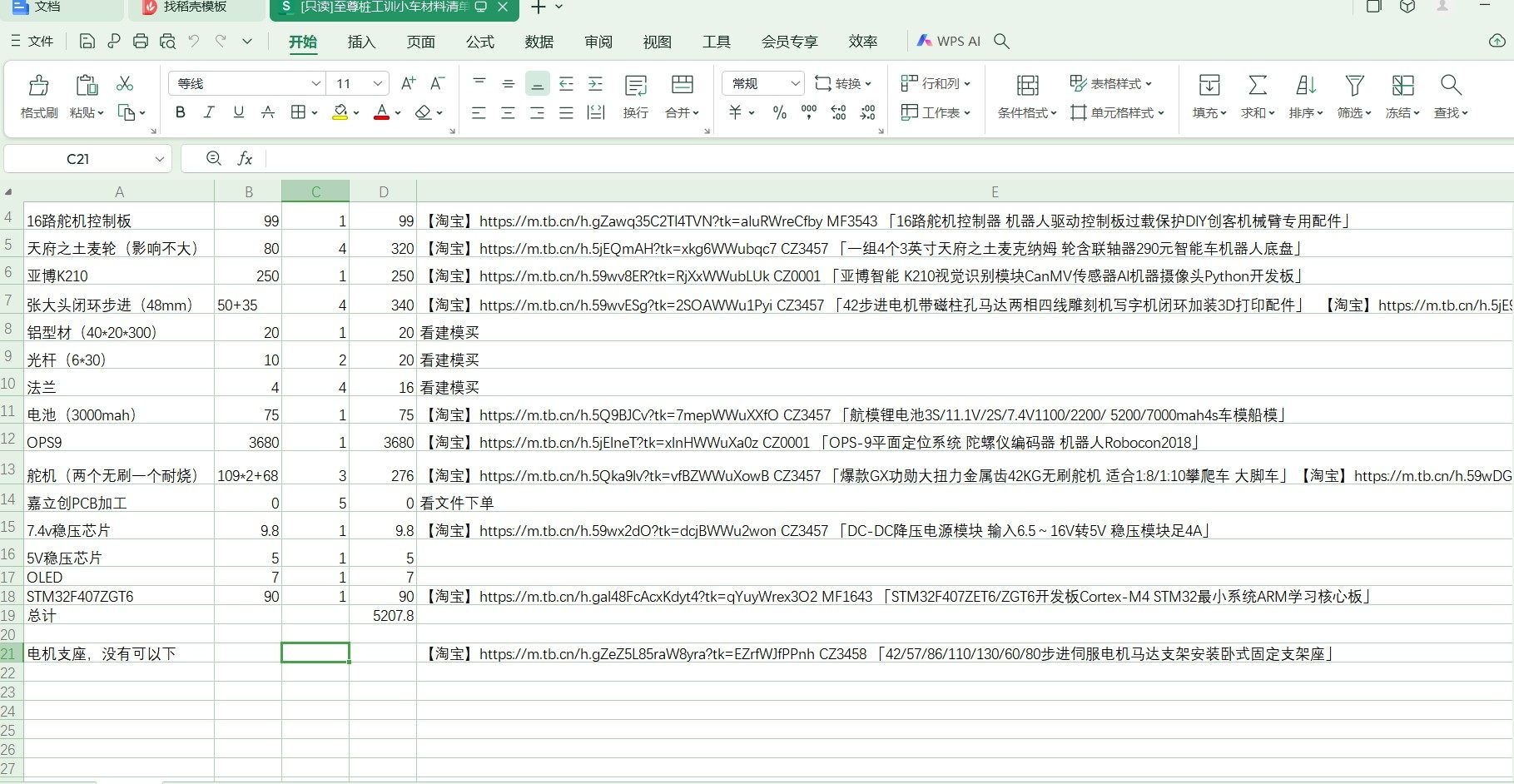Click the Sum (求和) sigma icon
The image size is (1514, 784).
tap(1257, 85)
